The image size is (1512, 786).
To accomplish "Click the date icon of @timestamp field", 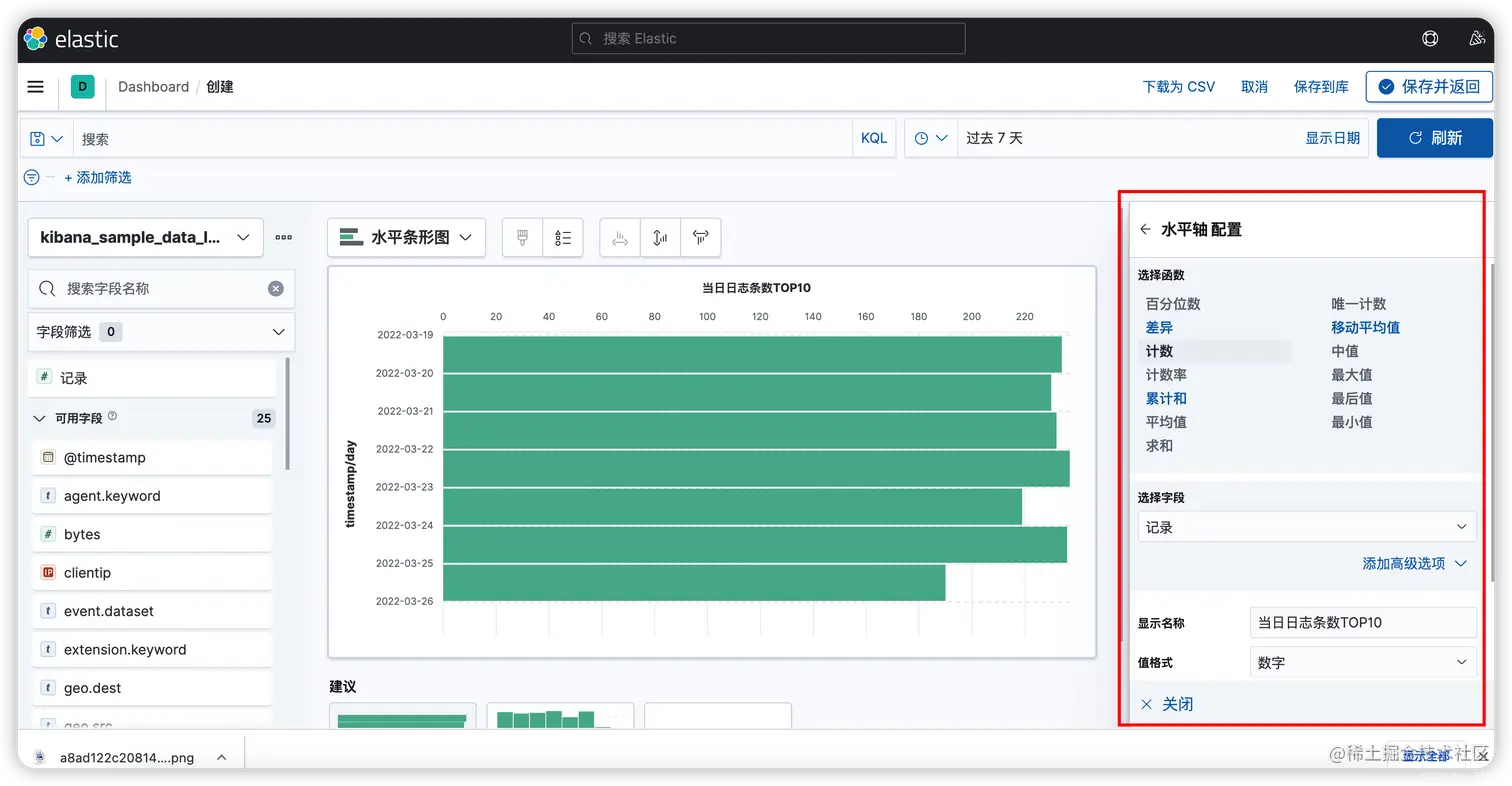I will click(47, 457).
